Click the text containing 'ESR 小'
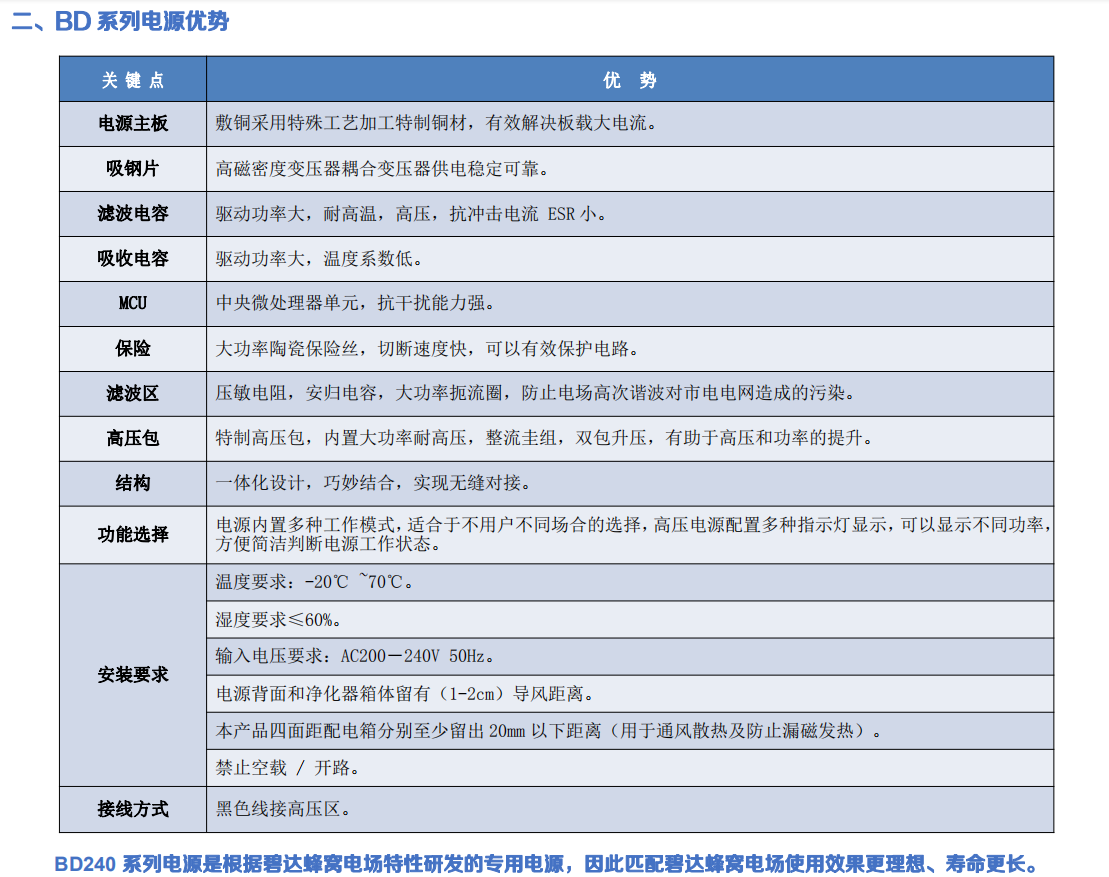This screenshot has height=877, width=1109. click(x=411, y=214)
